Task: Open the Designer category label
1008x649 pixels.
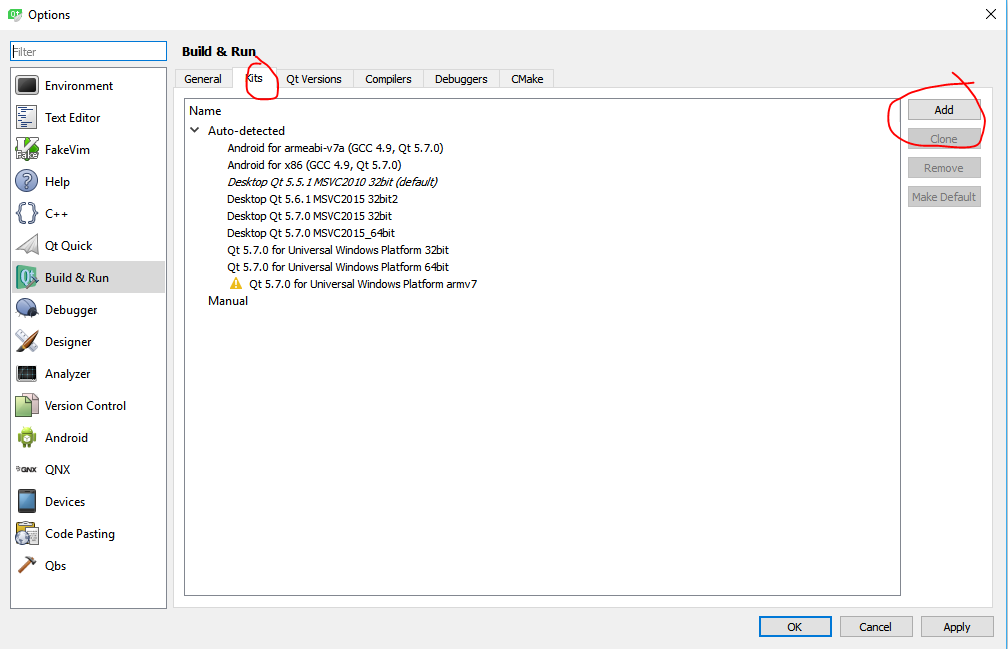Action: point(68,342)
